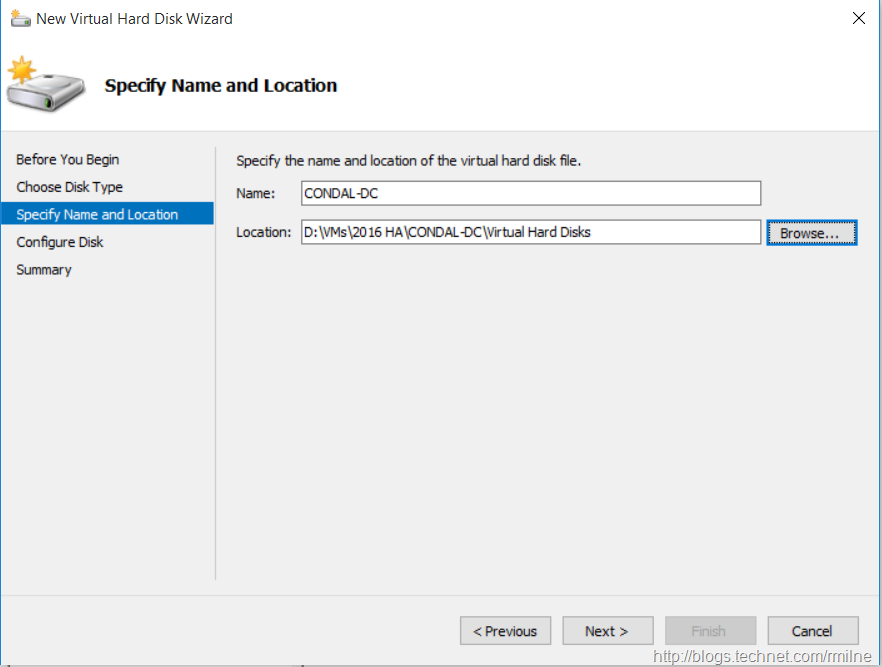
Task: Click the bold page heading in the header
Action: pos(220,86)
